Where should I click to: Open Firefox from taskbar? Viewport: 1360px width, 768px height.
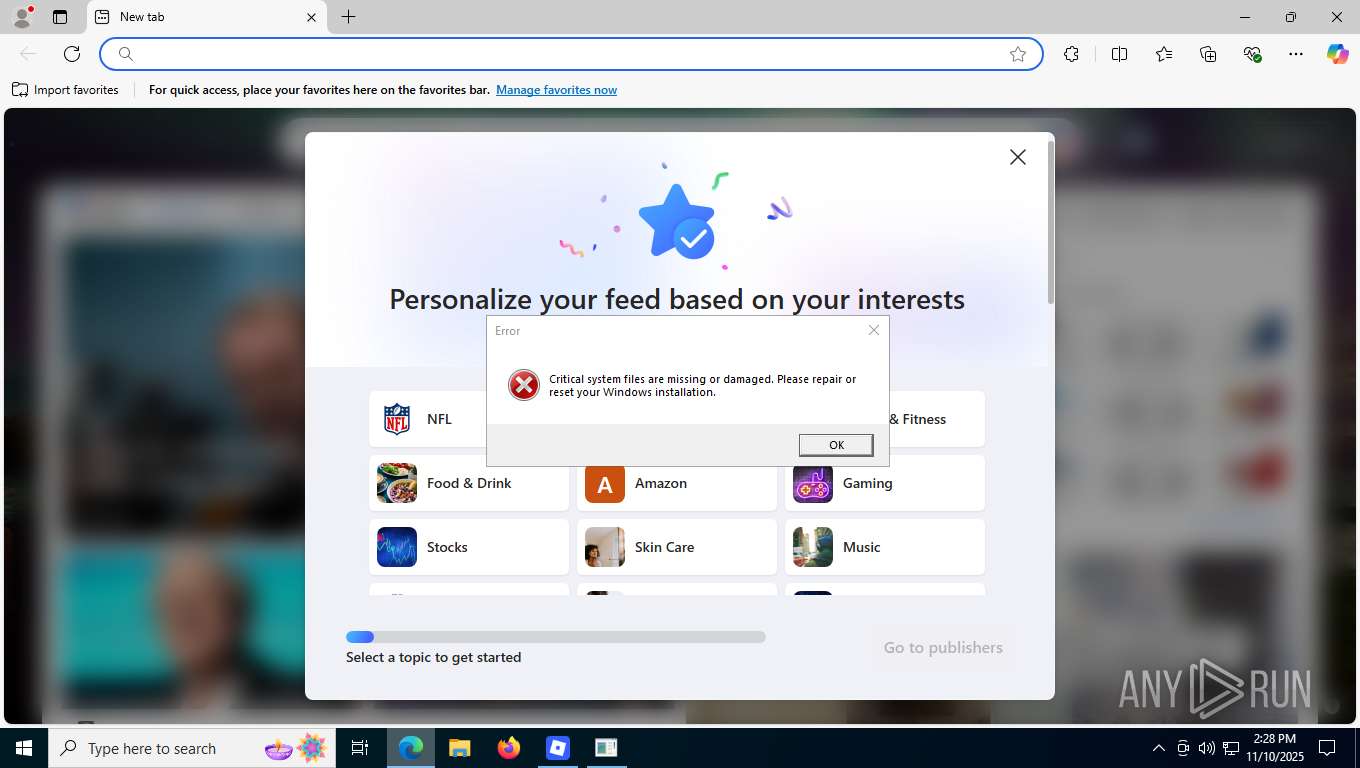[x=509, y=748]
